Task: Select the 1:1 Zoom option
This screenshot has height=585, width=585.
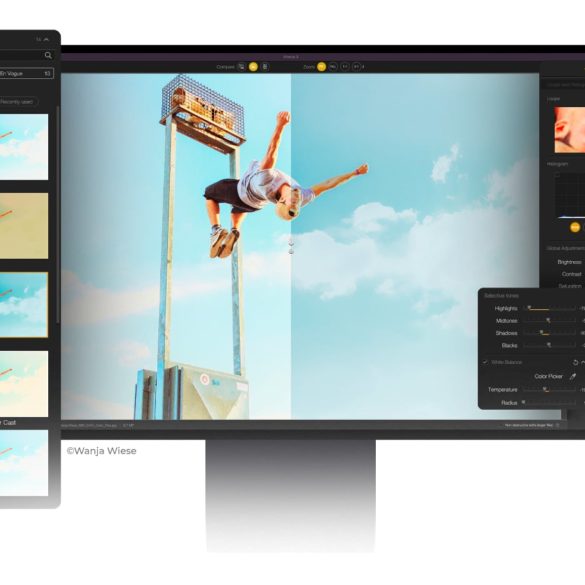Action: click(x=345, y=67)
